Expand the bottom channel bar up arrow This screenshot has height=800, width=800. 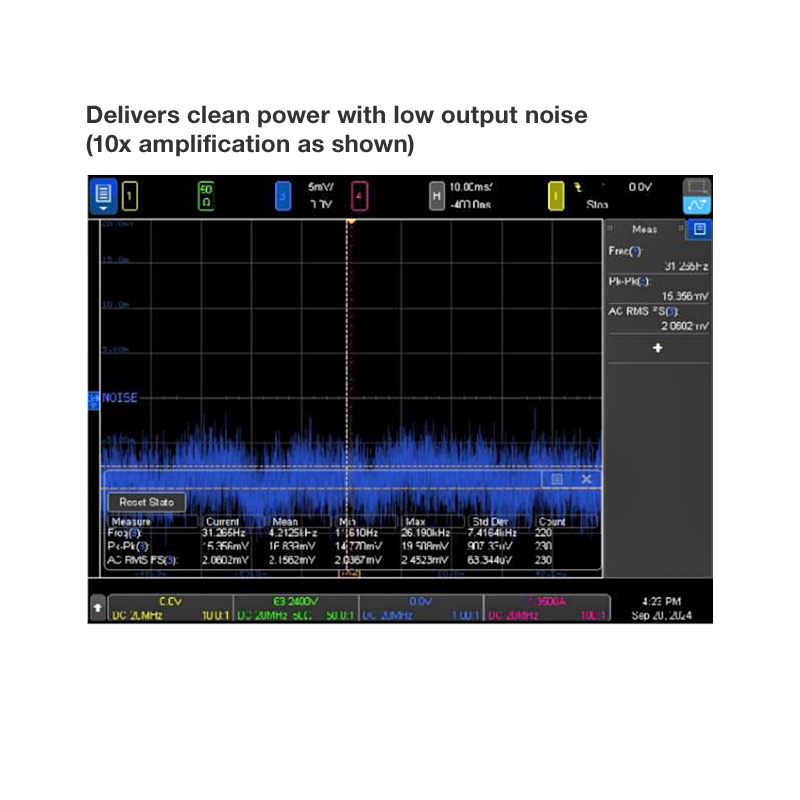[97, 608]
